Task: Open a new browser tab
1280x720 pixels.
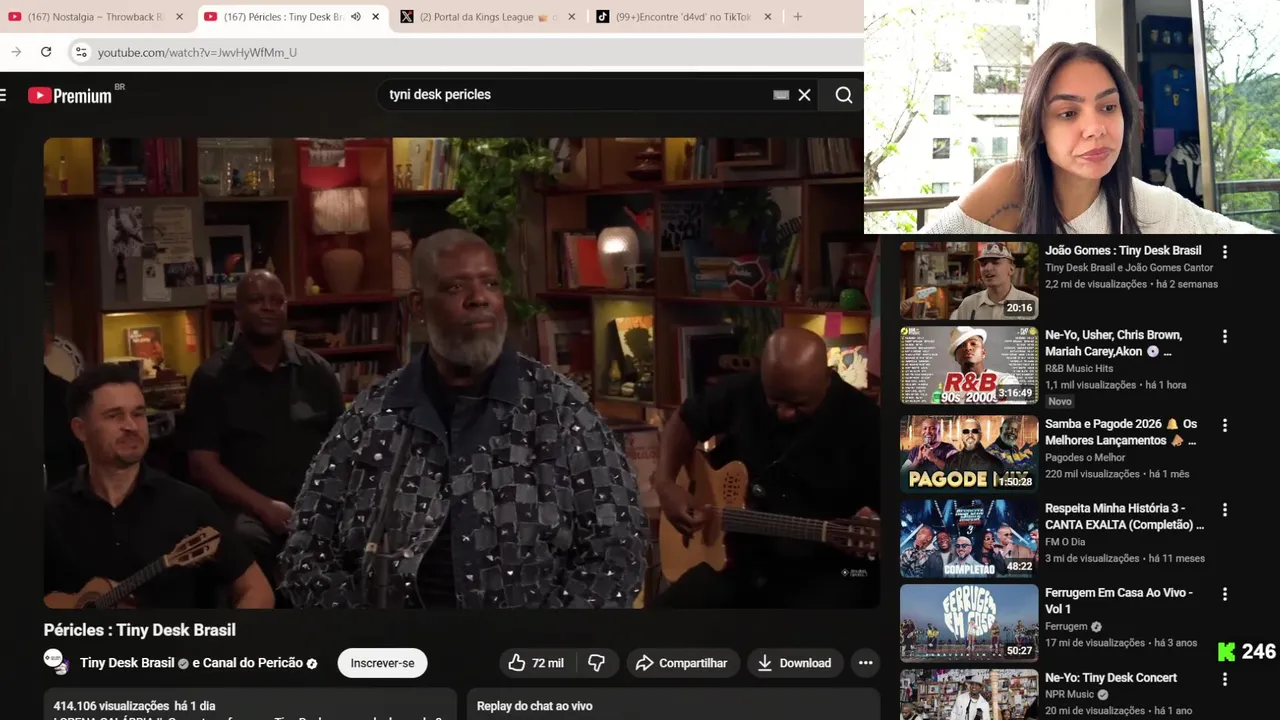Action: coord(797,17)
